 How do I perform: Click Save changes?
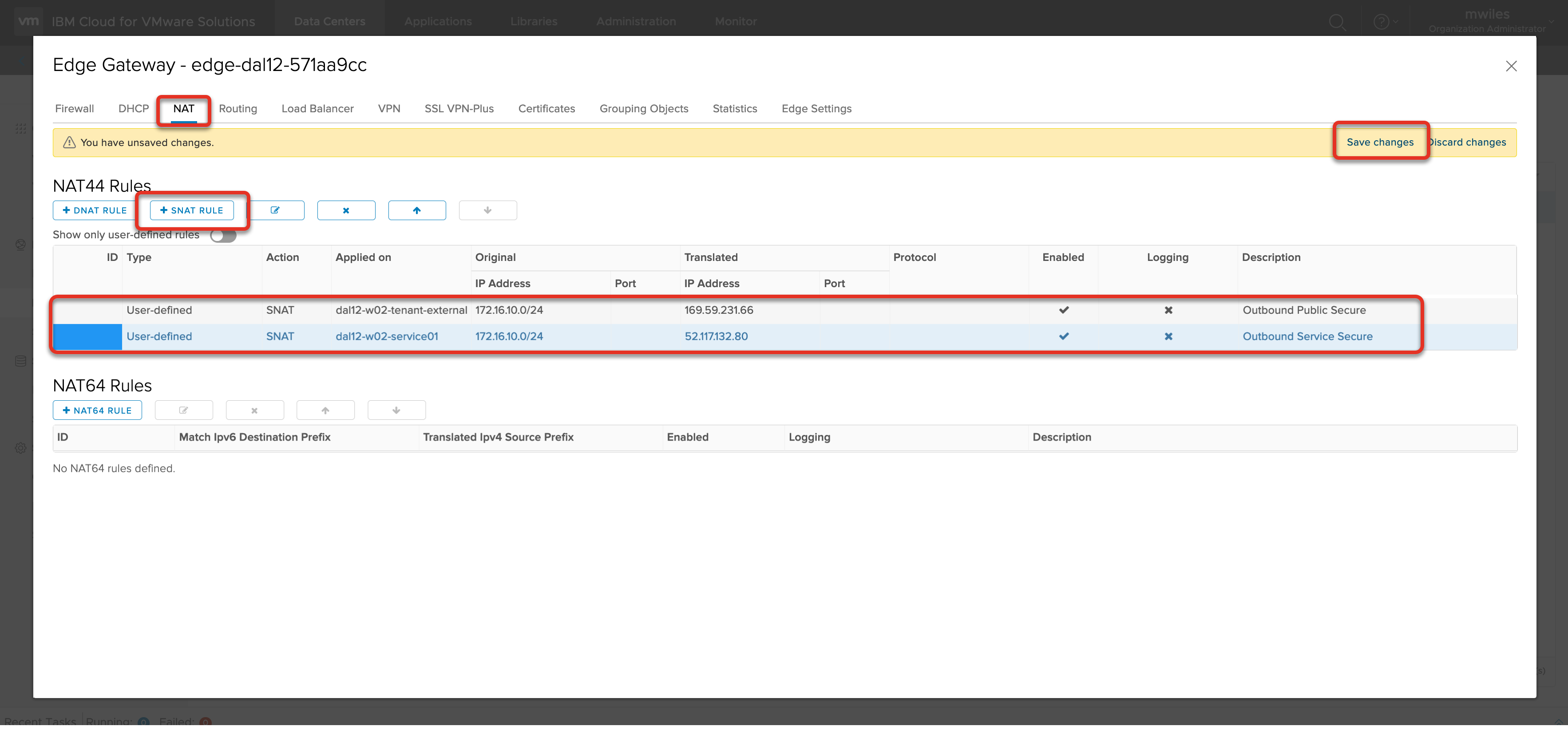[x=1379, y=142]
